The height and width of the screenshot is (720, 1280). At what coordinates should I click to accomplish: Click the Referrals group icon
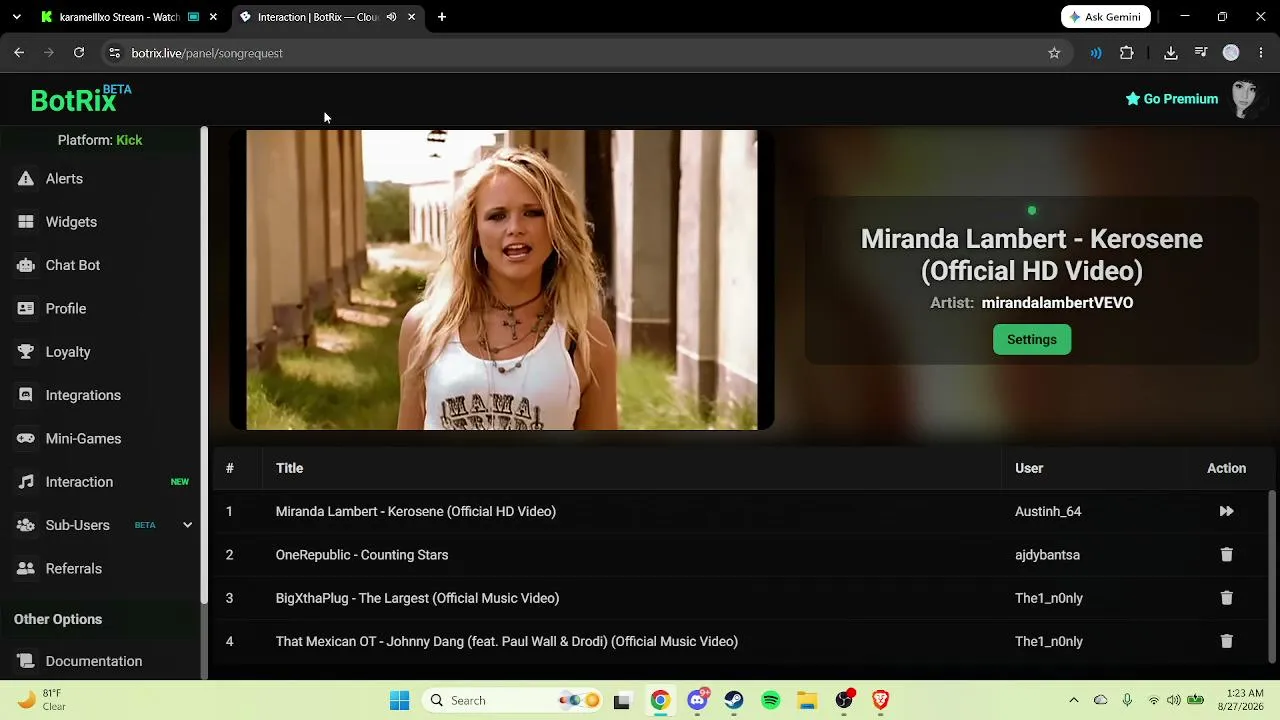click(x=26, y=569)
